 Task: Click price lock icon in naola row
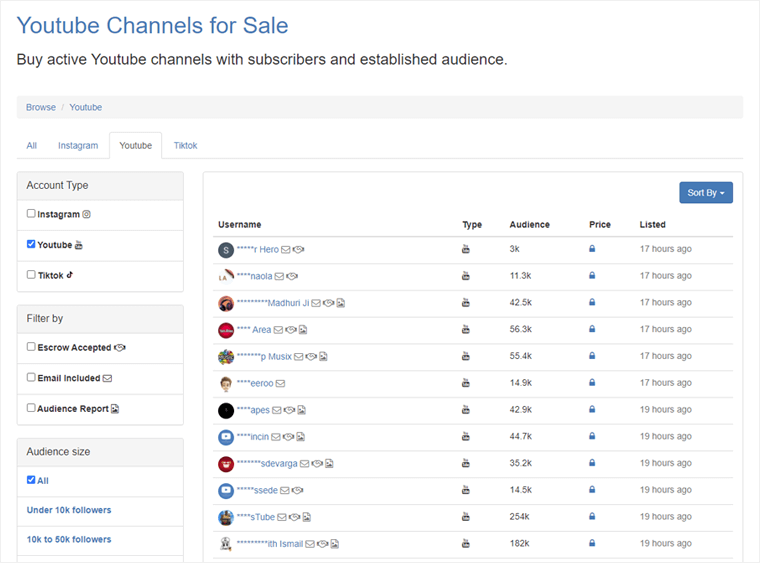(x=592, y=275)
